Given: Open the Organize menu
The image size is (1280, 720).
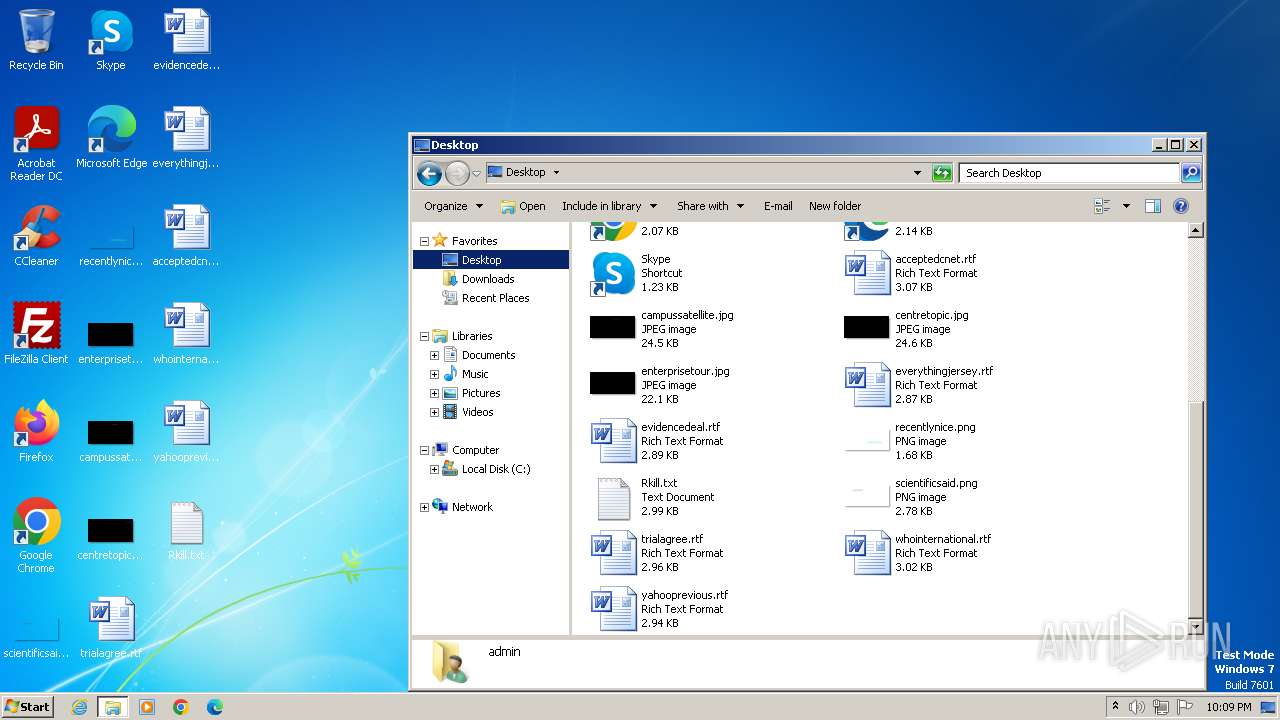Looking at the screenshot, I should coord(453,206).
